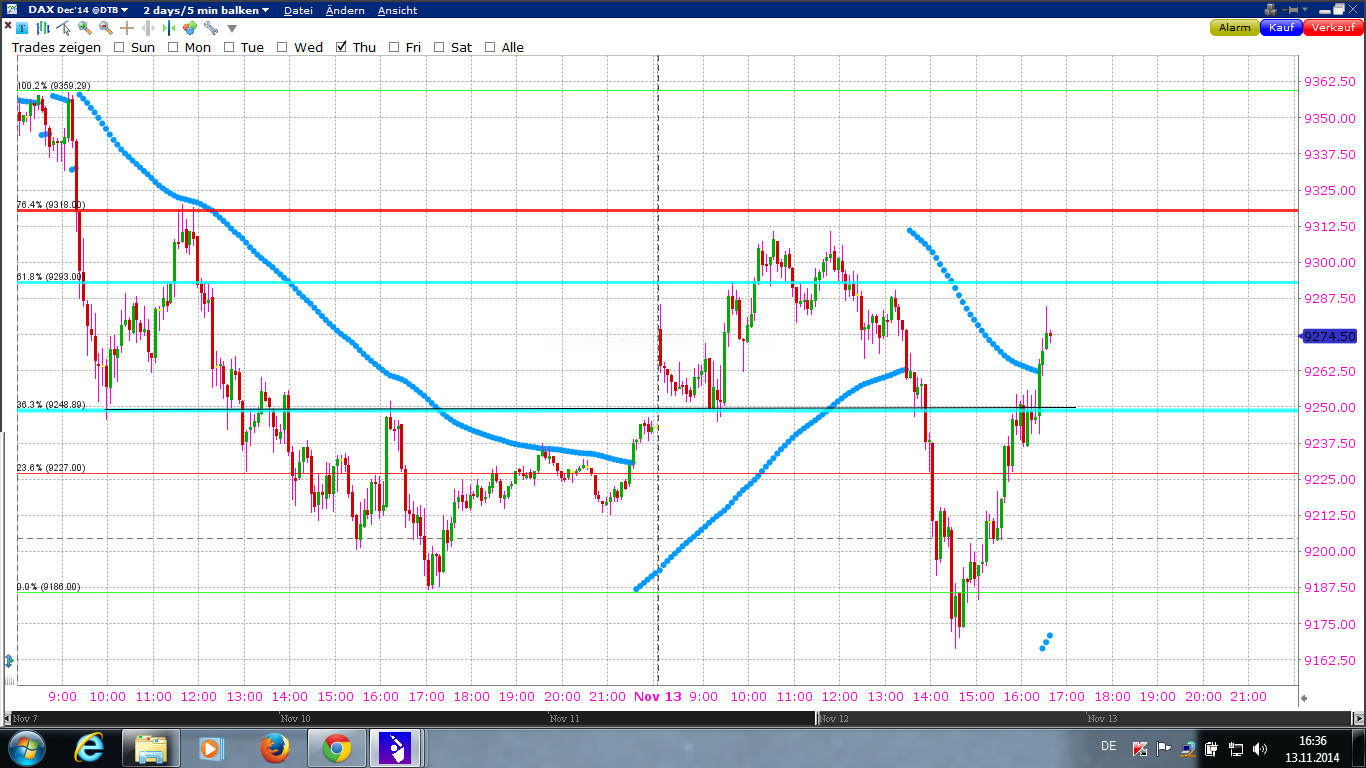Select the trendline drawing tool
Viewport: 1366px width, 768px height.
[64, 28]
